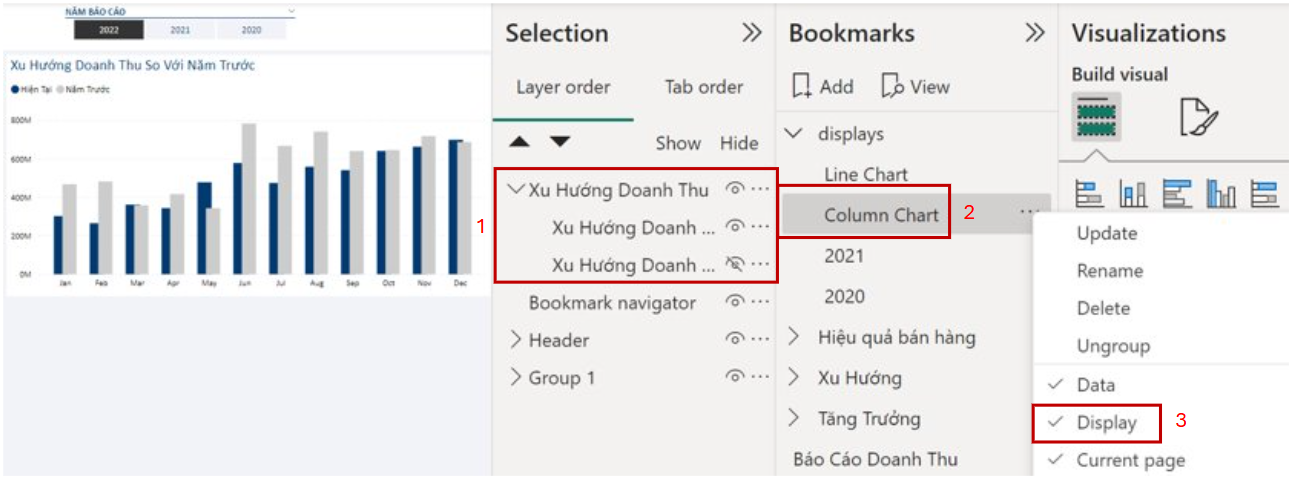Collapse the displays bookmark group

click(x=796, y=133)
